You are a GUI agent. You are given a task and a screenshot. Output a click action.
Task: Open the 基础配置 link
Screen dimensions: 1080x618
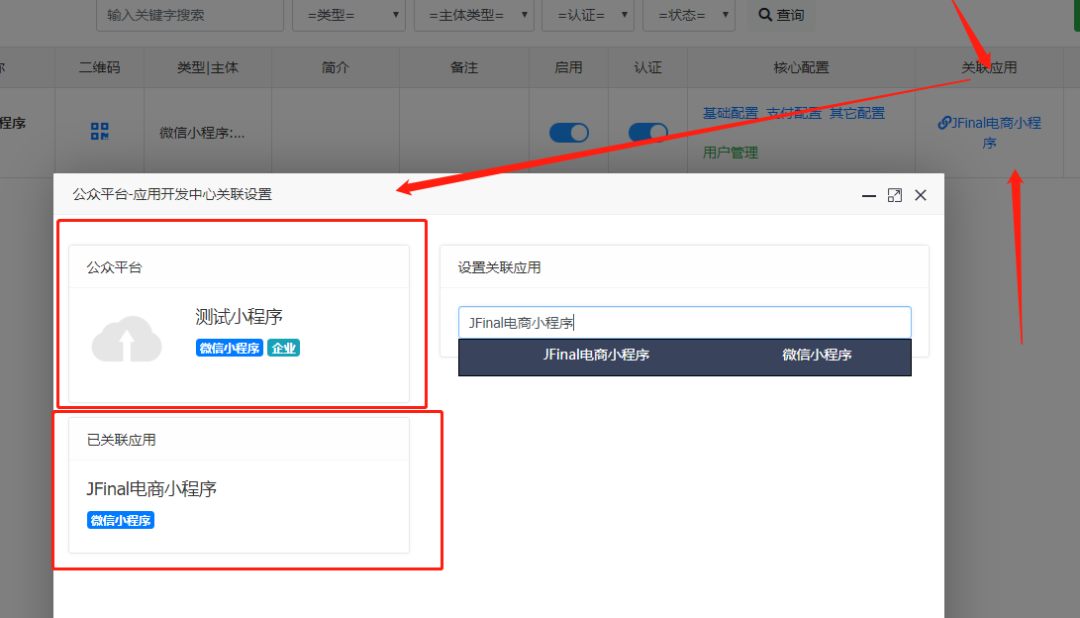click(730, 113)
